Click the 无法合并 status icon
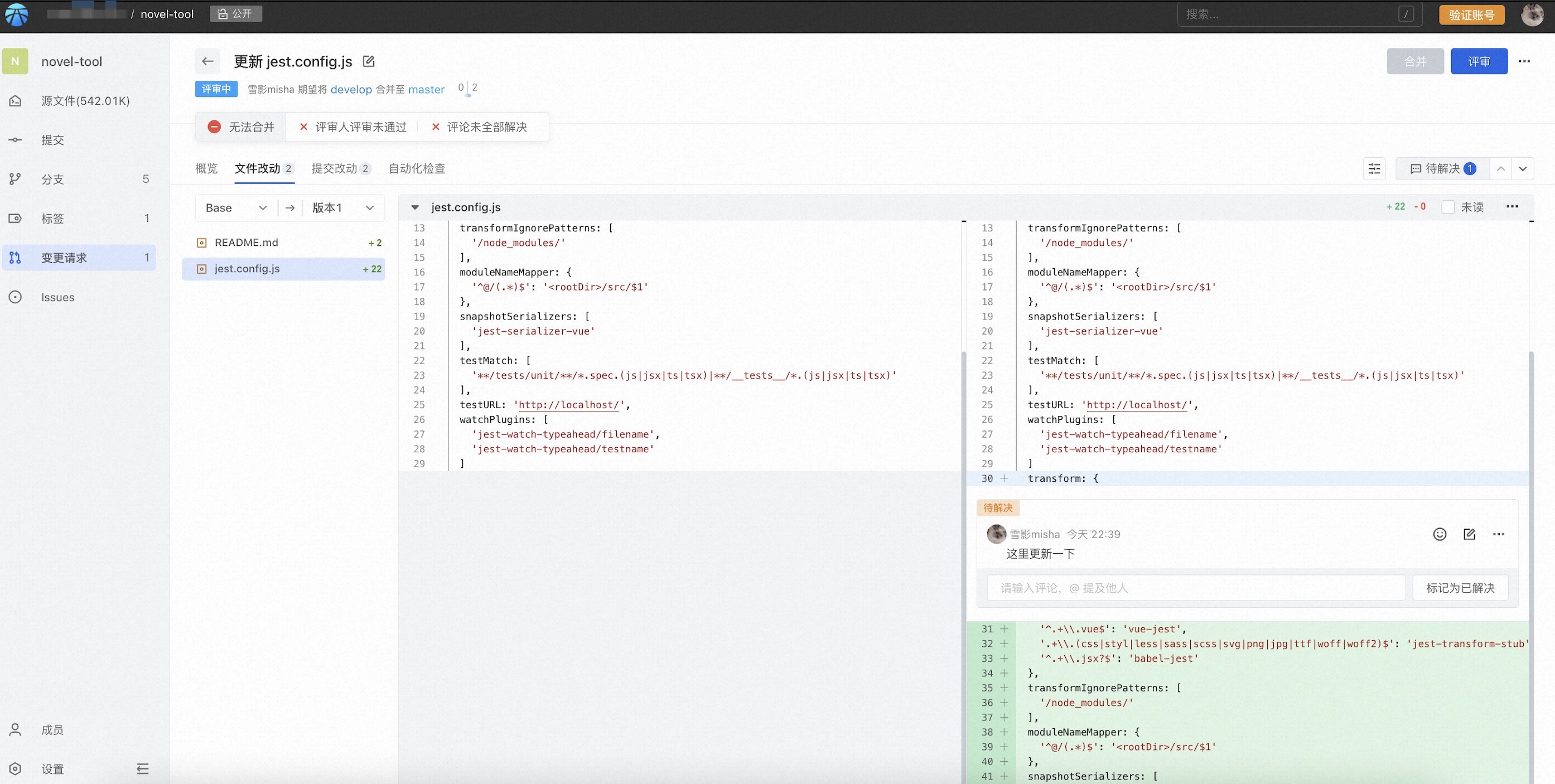 click(x=214, y=127)
